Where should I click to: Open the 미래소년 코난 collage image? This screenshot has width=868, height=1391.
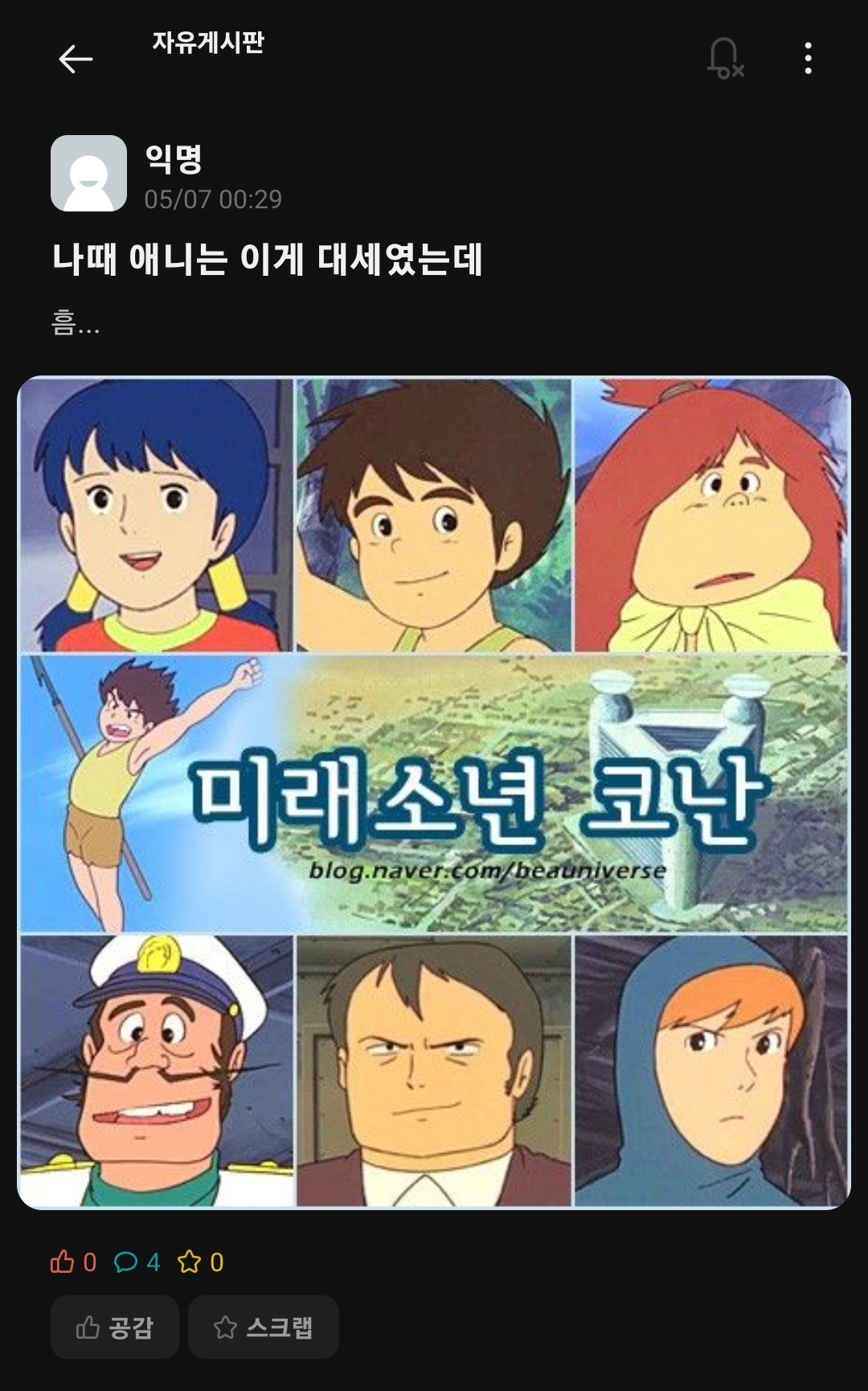coord(434,793)
